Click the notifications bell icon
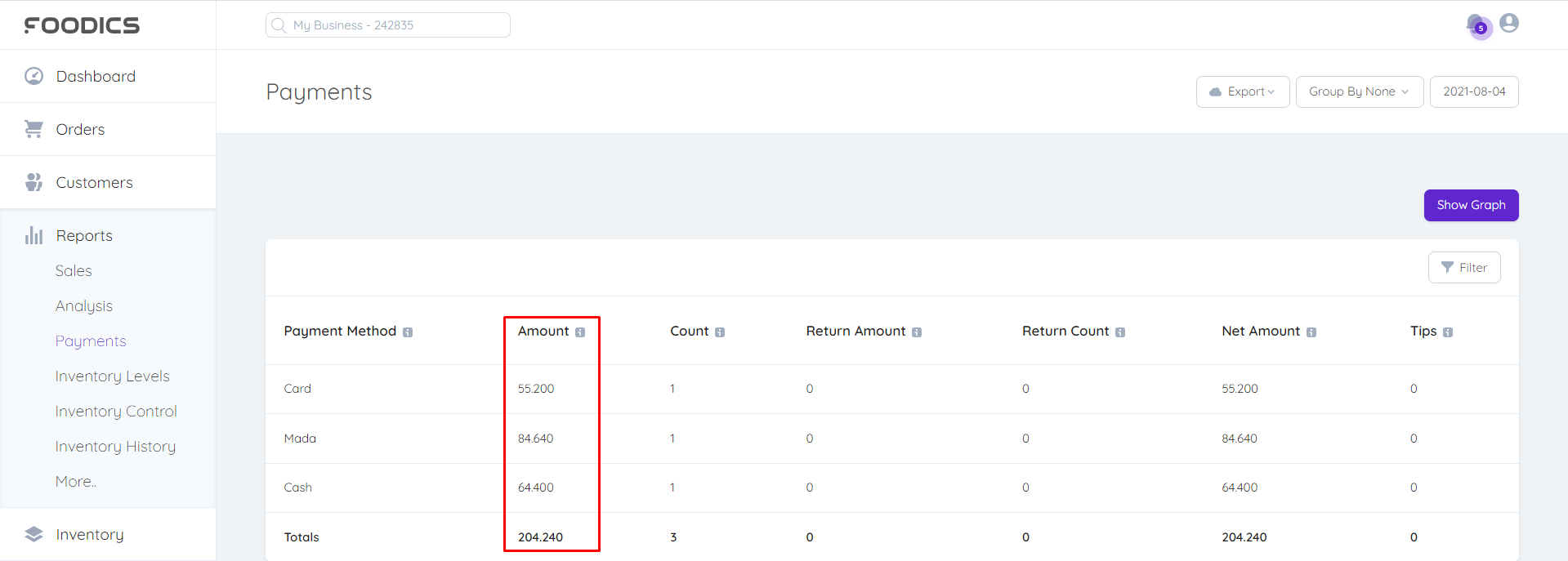 coord(1476,24)
